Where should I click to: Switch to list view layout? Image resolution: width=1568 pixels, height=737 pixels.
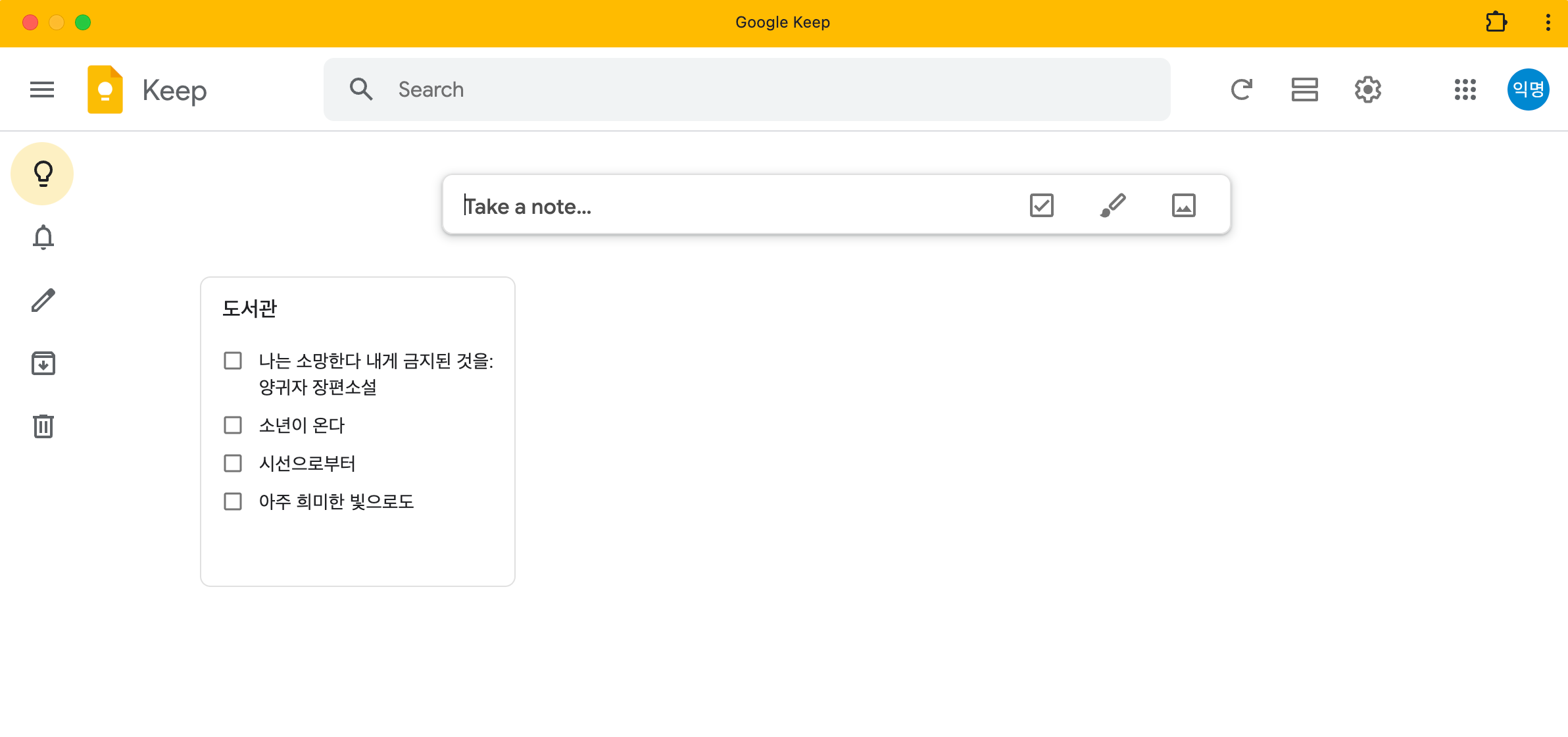tap(1305, 89)
